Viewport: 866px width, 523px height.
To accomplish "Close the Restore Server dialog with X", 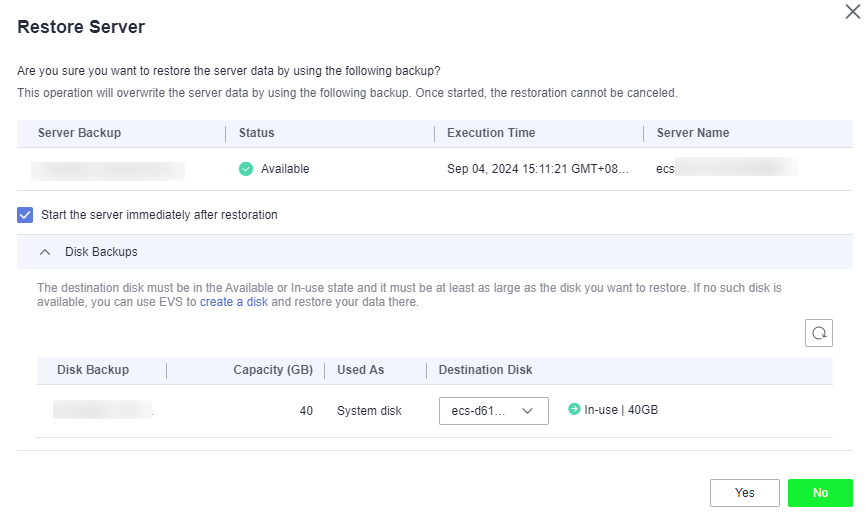I will point(852,13).
